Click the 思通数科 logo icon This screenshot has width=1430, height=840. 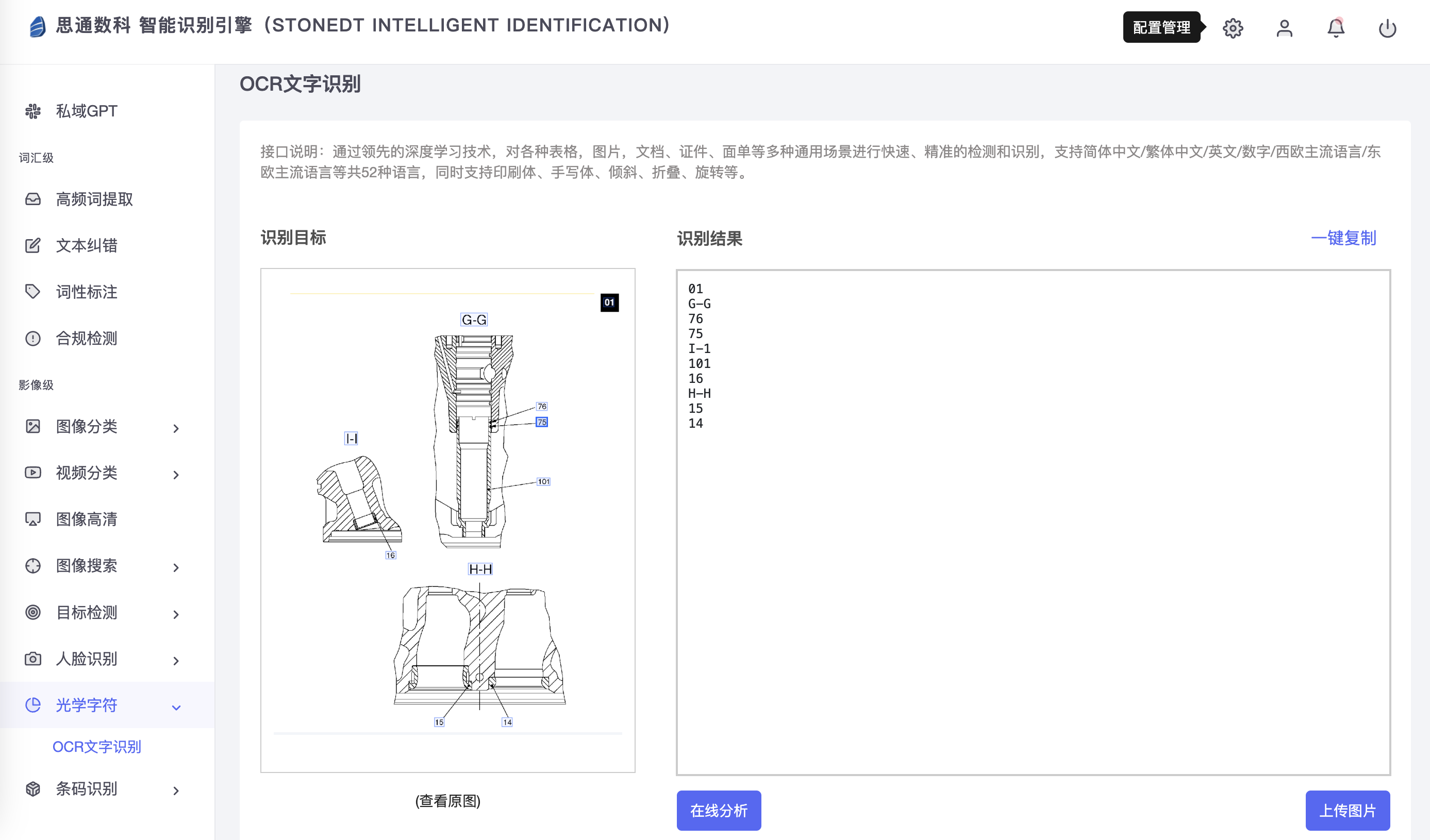coord(38,26)
